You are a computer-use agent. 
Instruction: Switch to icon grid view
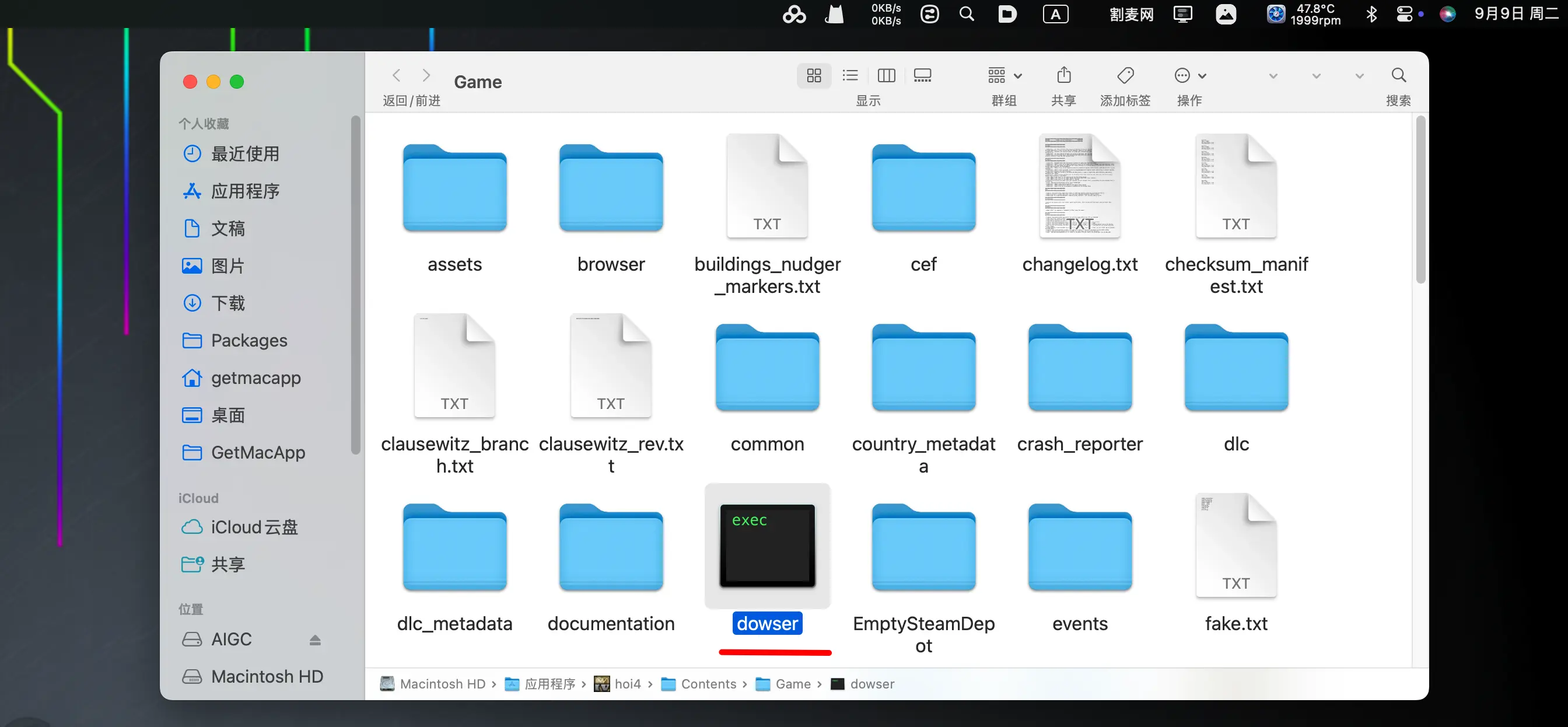814,75
